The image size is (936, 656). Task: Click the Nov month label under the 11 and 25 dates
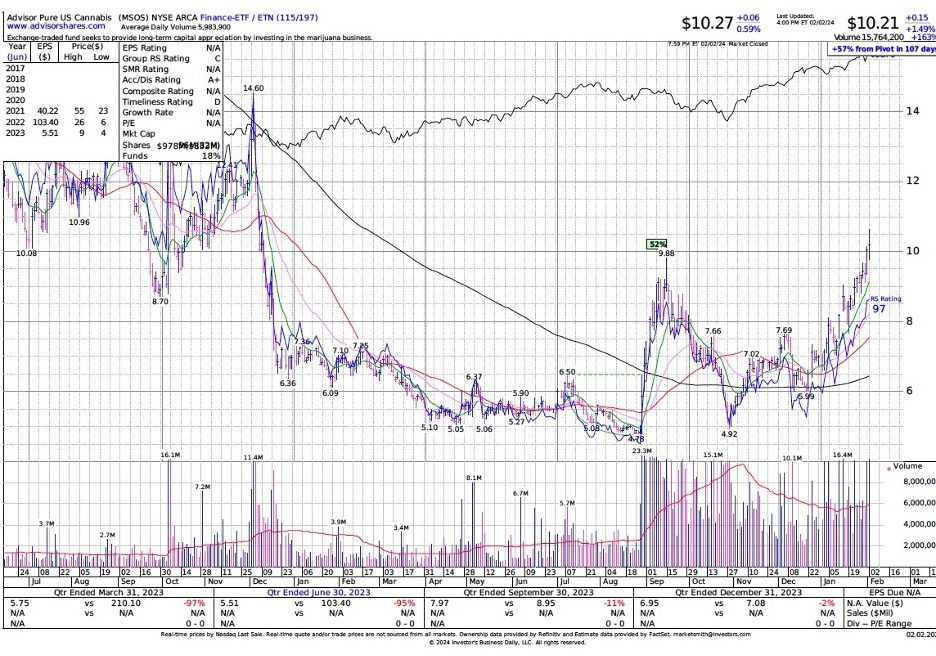tap(215, 581)
